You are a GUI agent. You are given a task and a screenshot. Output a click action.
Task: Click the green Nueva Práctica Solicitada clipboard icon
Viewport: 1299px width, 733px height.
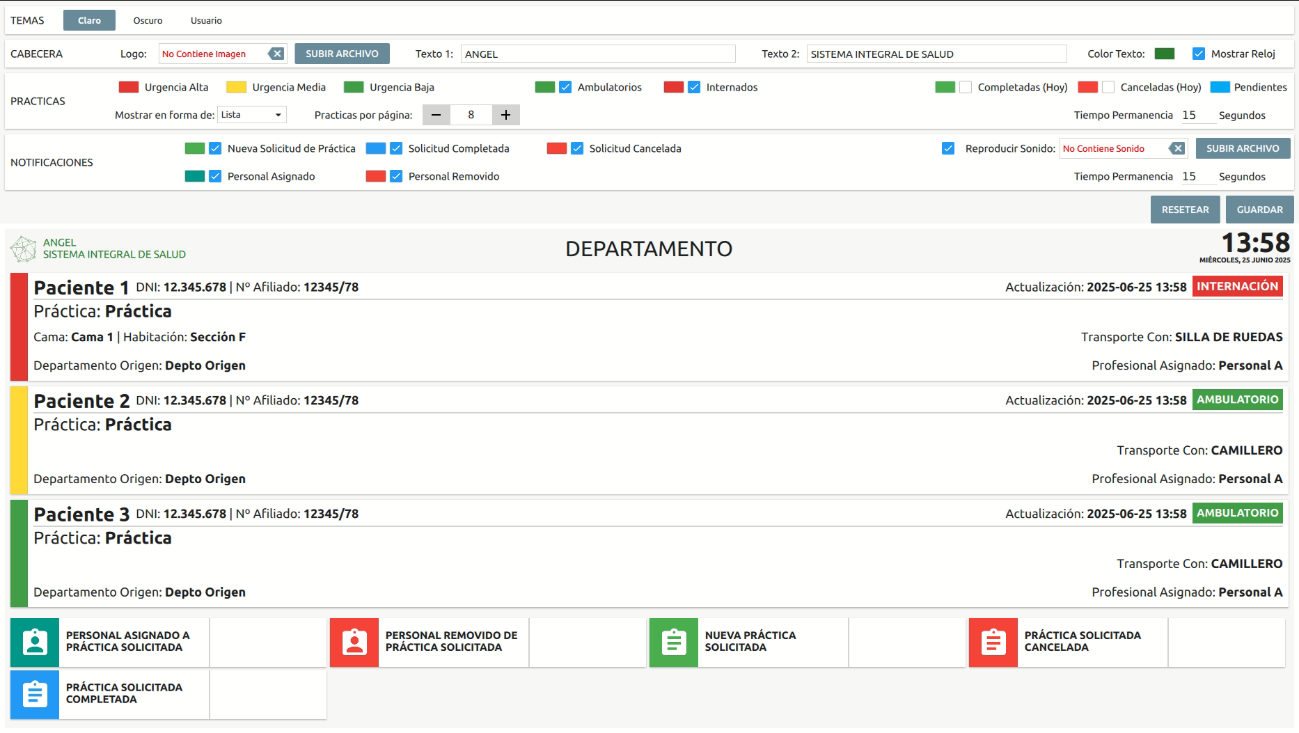click(x=673, y=642)
